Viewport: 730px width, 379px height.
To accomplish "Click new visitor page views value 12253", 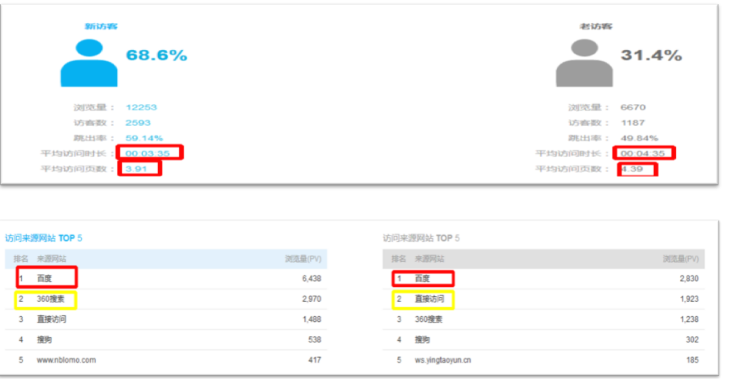I will pos(141,107).
